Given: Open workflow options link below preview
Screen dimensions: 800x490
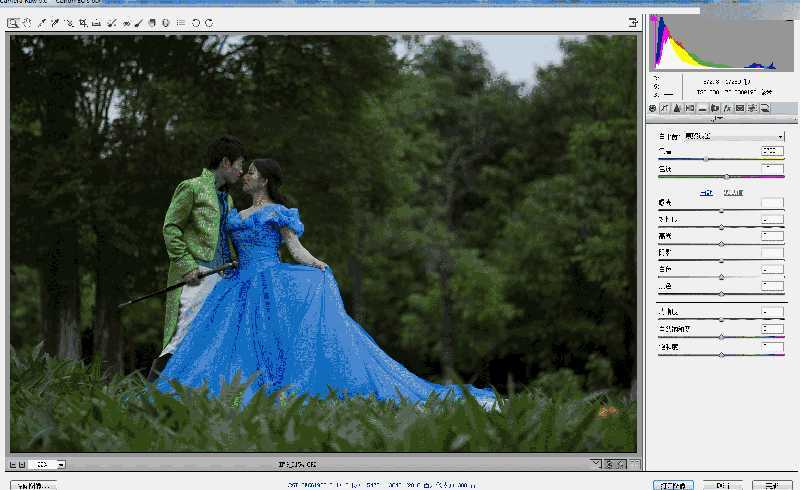Looking at the screenshot, I should [382, 485].
